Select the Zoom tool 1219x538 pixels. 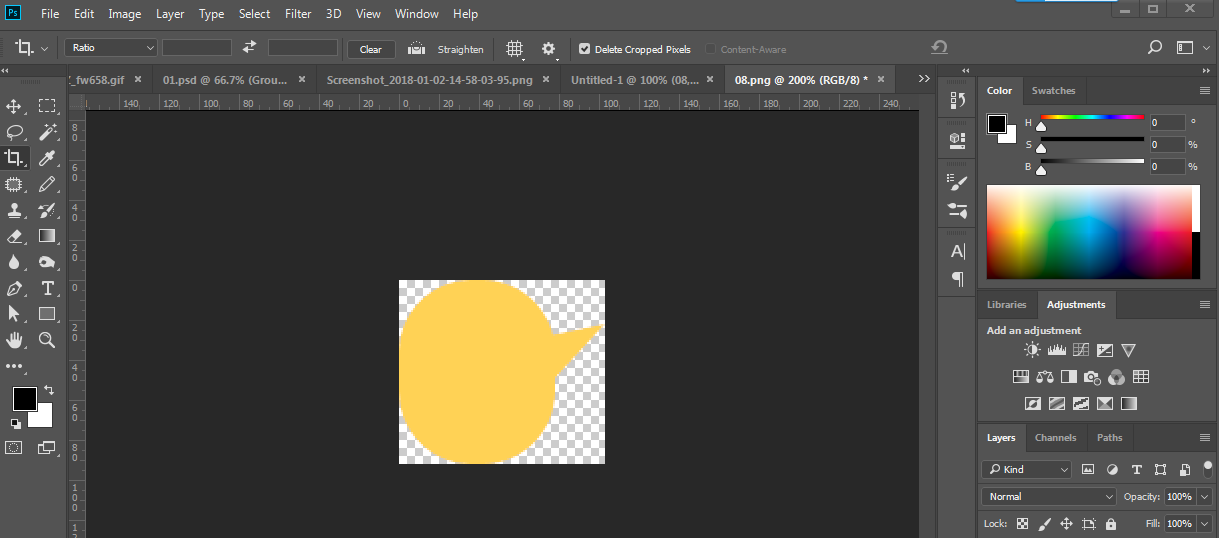pos(47,340)
